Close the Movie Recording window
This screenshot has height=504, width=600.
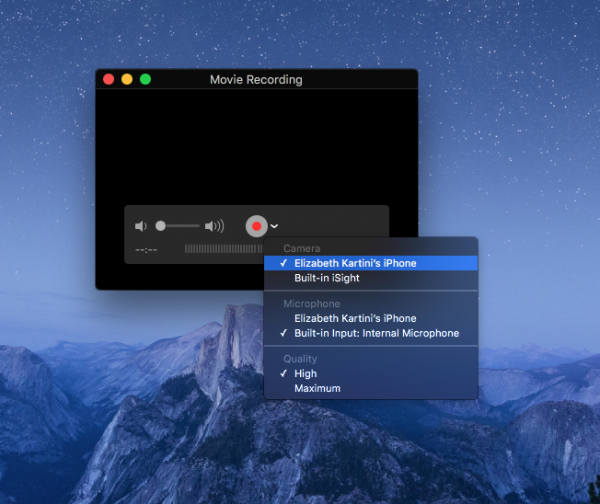coord(109,79)
